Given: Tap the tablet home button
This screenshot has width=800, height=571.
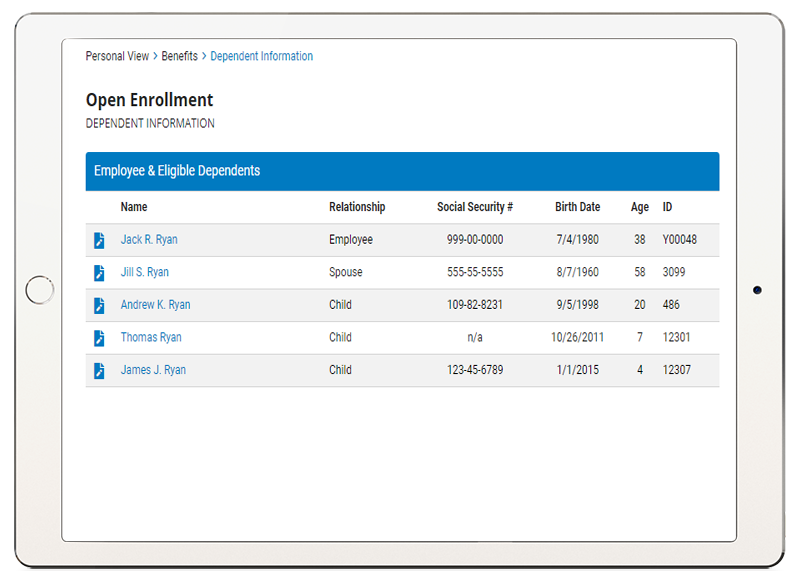Looking at the screenshot, I should click(x=40, y=290).
